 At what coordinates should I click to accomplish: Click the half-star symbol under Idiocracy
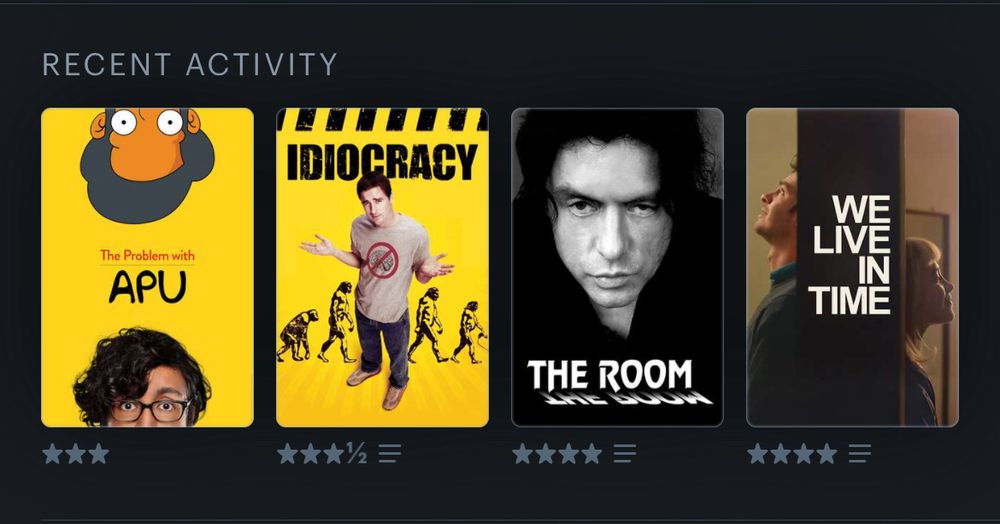[357, 454]
